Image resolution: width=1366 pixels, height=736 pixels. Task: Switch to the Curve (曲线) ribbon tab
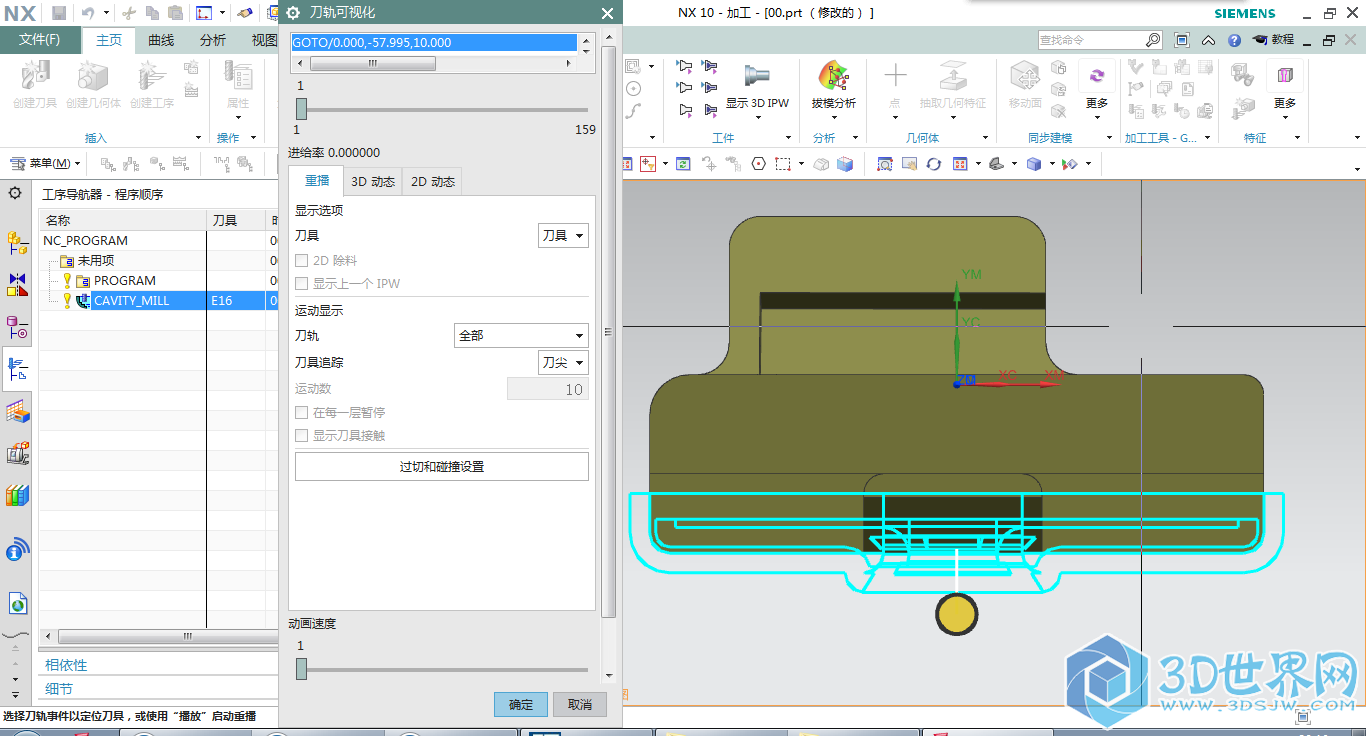point(161,40)
